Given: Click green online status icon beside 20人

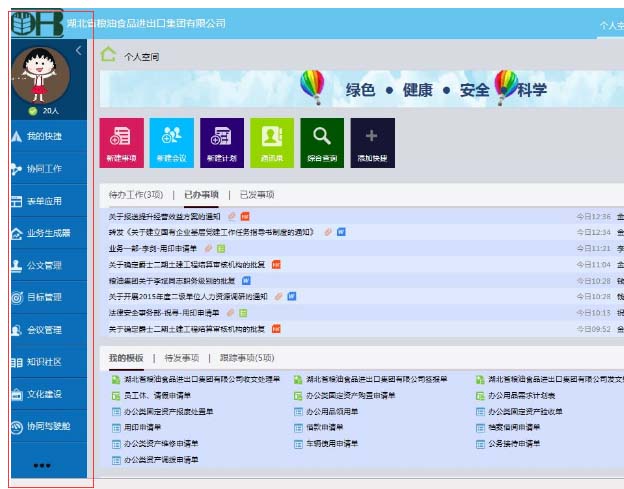Looking at the screenshot, I should click(x=33, y=111).
